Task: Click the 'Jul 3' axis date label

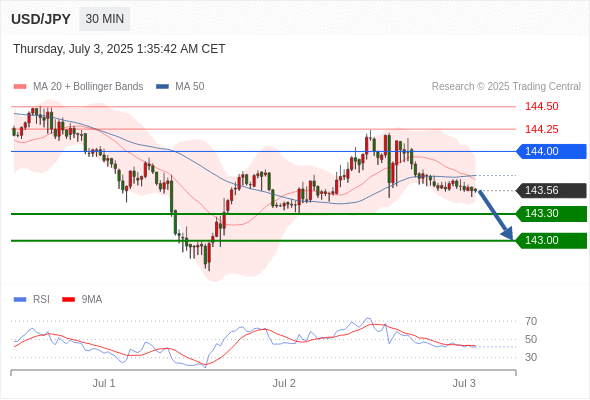Action: pos(464,383)
